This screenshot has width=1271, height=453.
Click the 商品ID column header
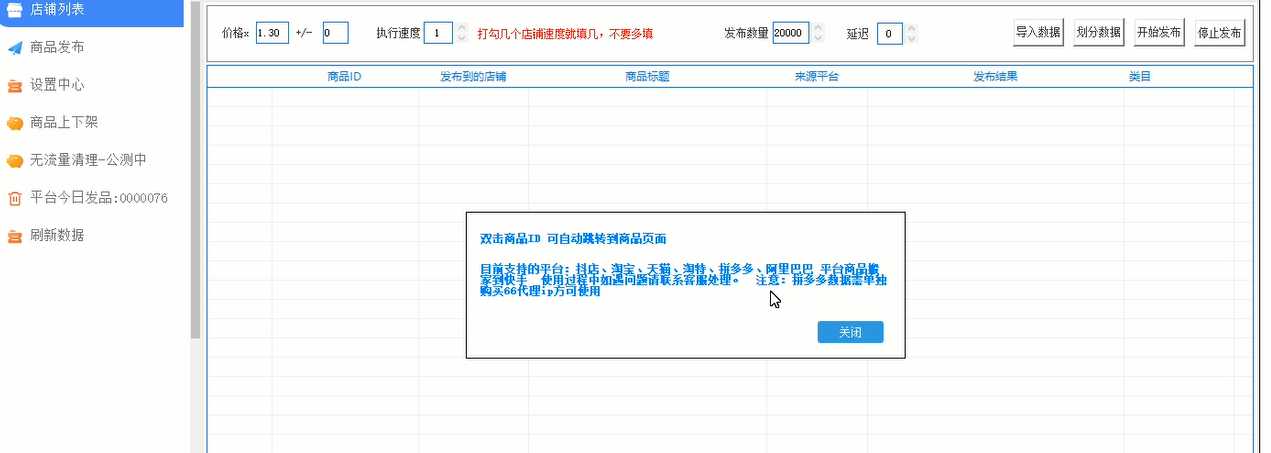click(344, 76)
